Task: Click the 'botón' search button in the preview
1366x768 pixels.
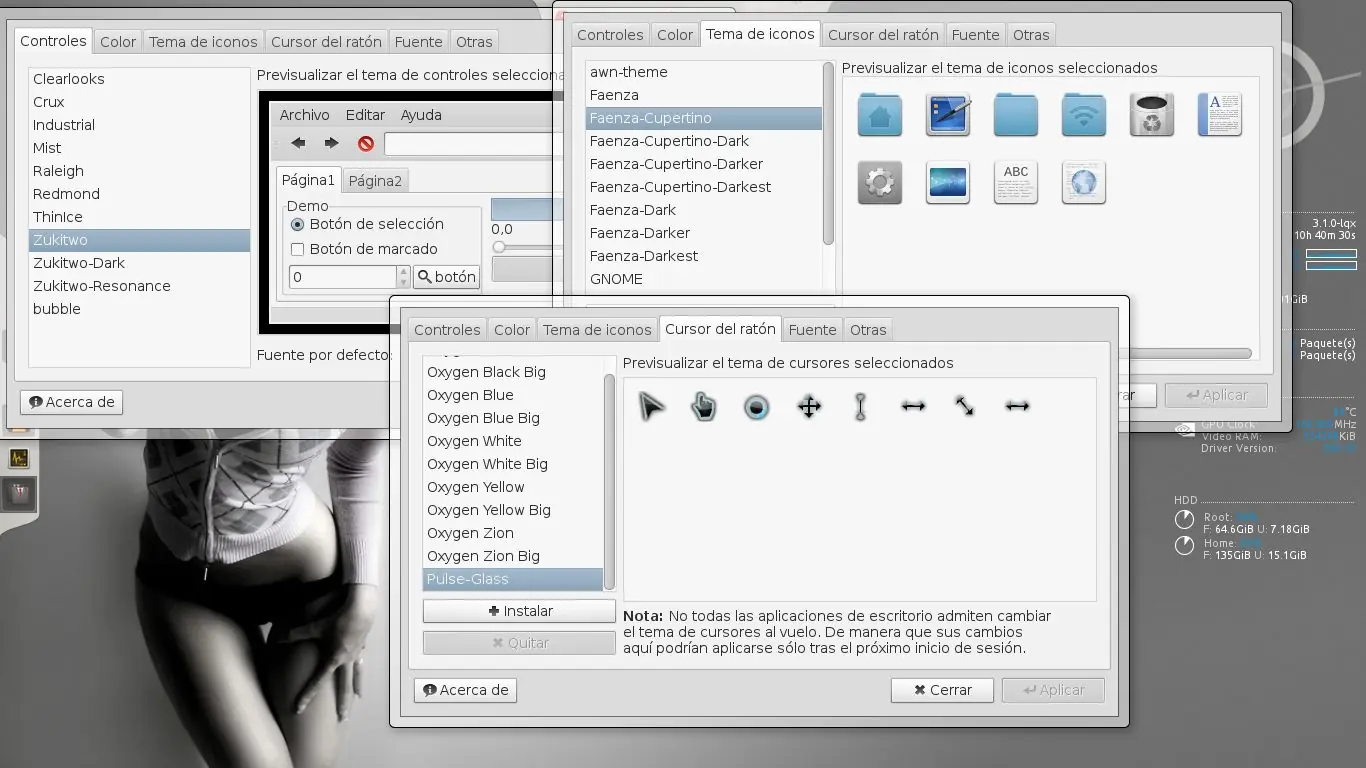Action: 447,277
